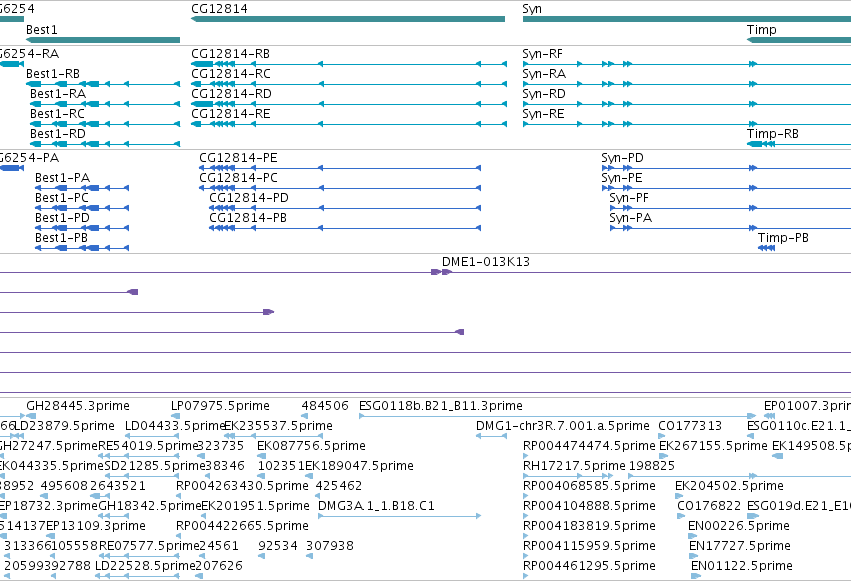Screen dimensions: 851x581
Task: Select the DME1-013K13 clone label
Action: click(486, 262)
